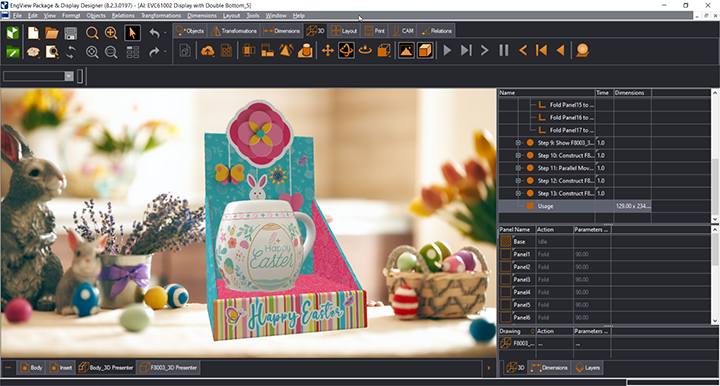Select the Pan four-arrow move tool

[x=327, y=50]
